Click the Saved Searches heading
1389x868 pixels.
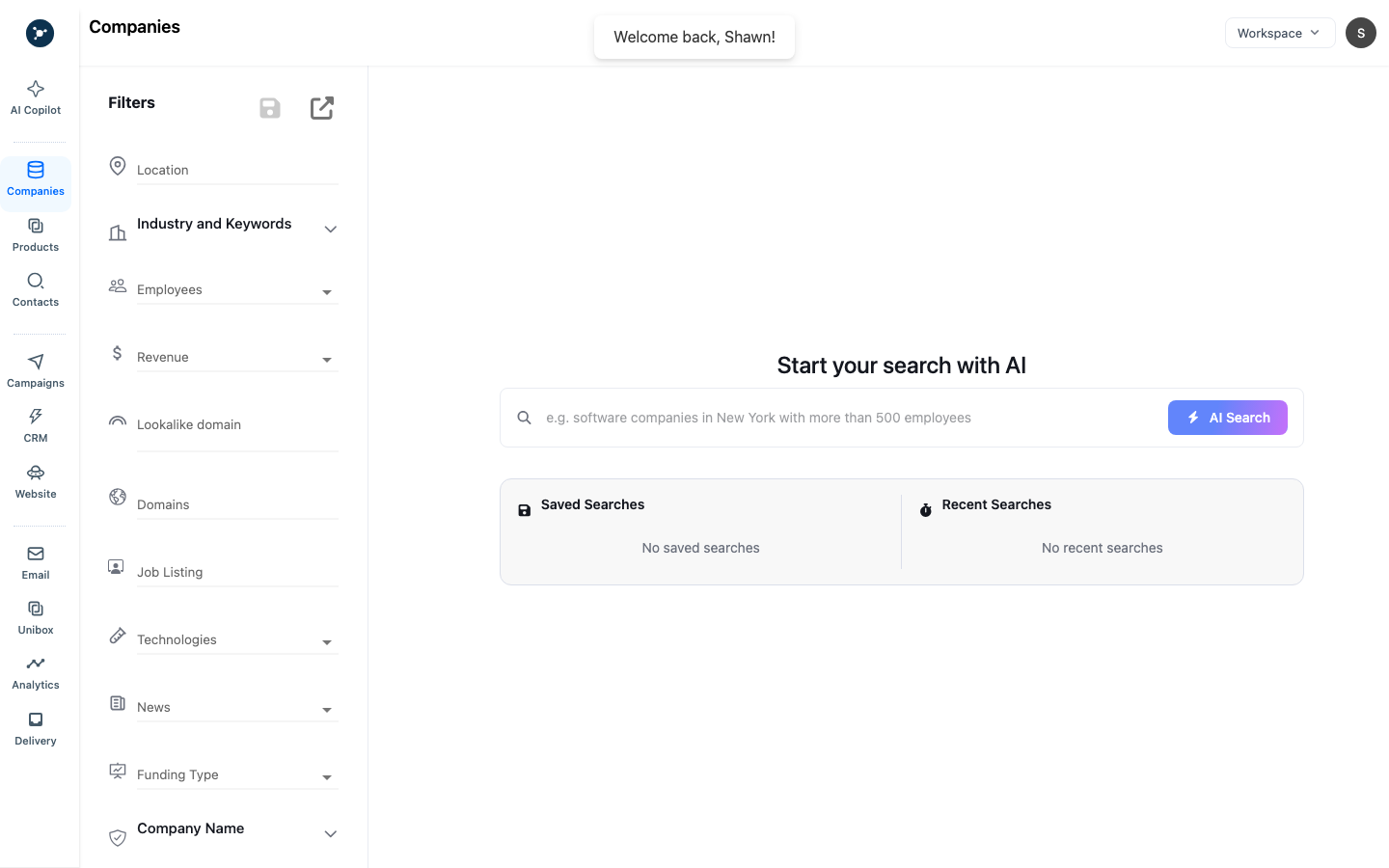tap(592, 504)
